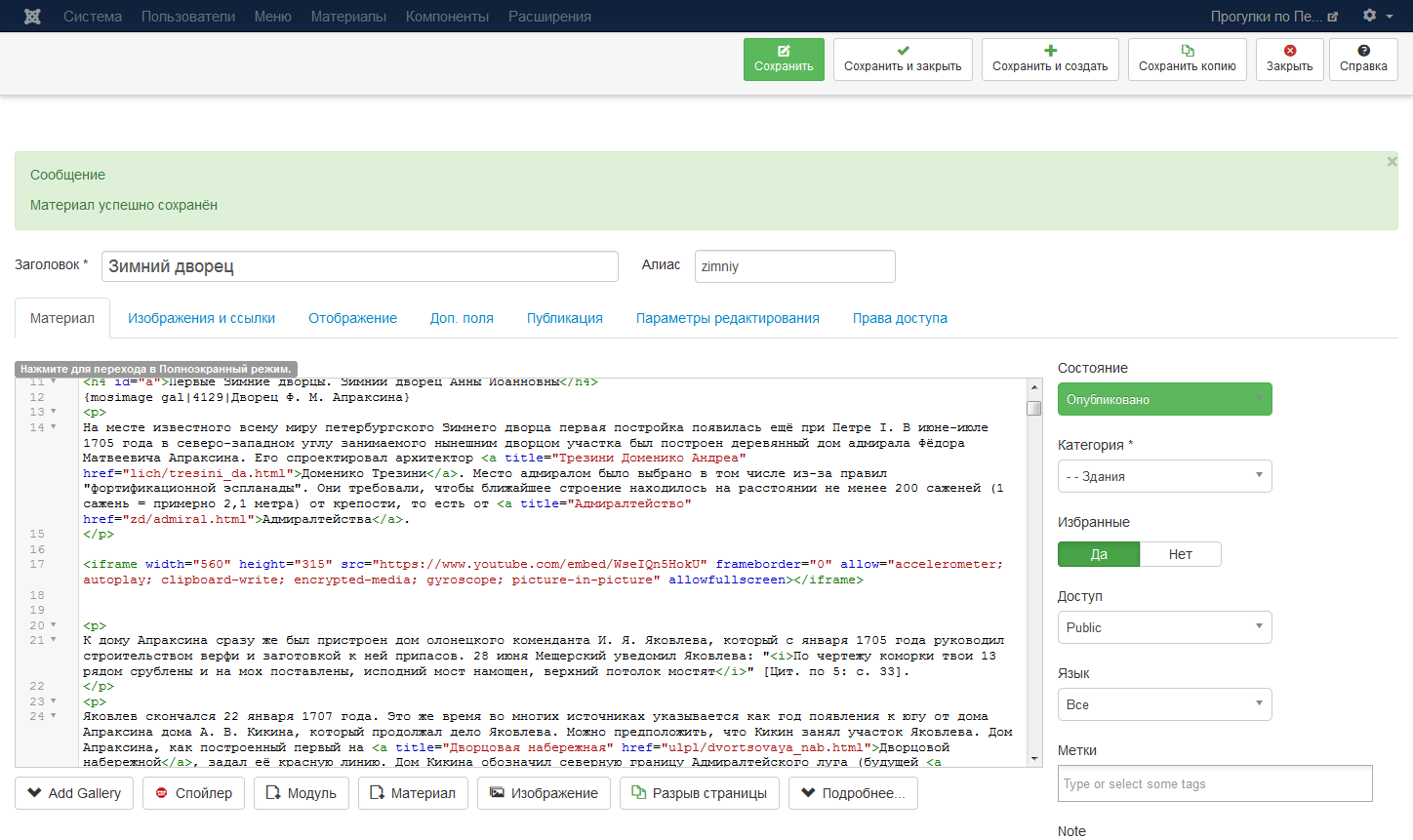
Task: Open Справка help button
Action: coord(1363,59)
